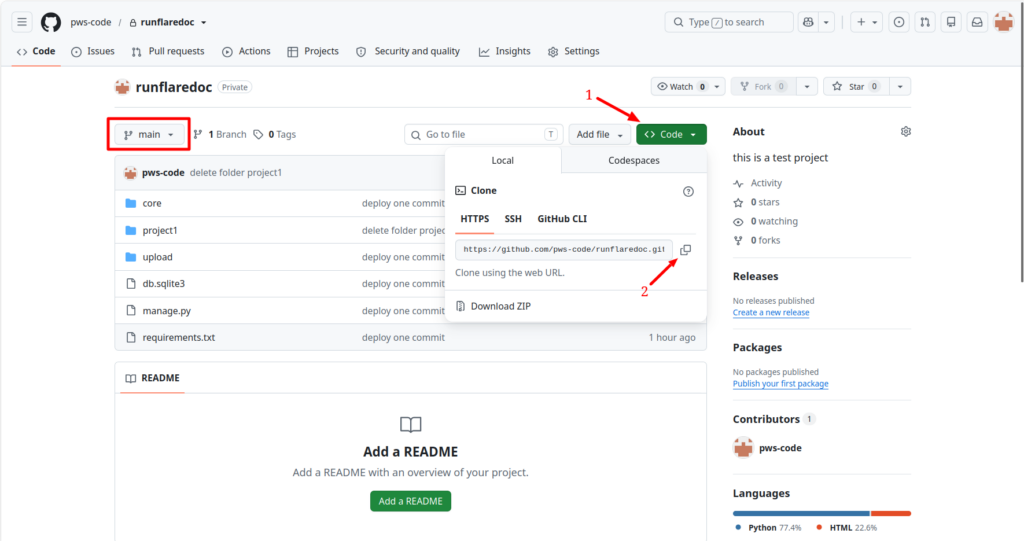
Task: Open the Issues inbox icon in header
Action: coord(899,22)
